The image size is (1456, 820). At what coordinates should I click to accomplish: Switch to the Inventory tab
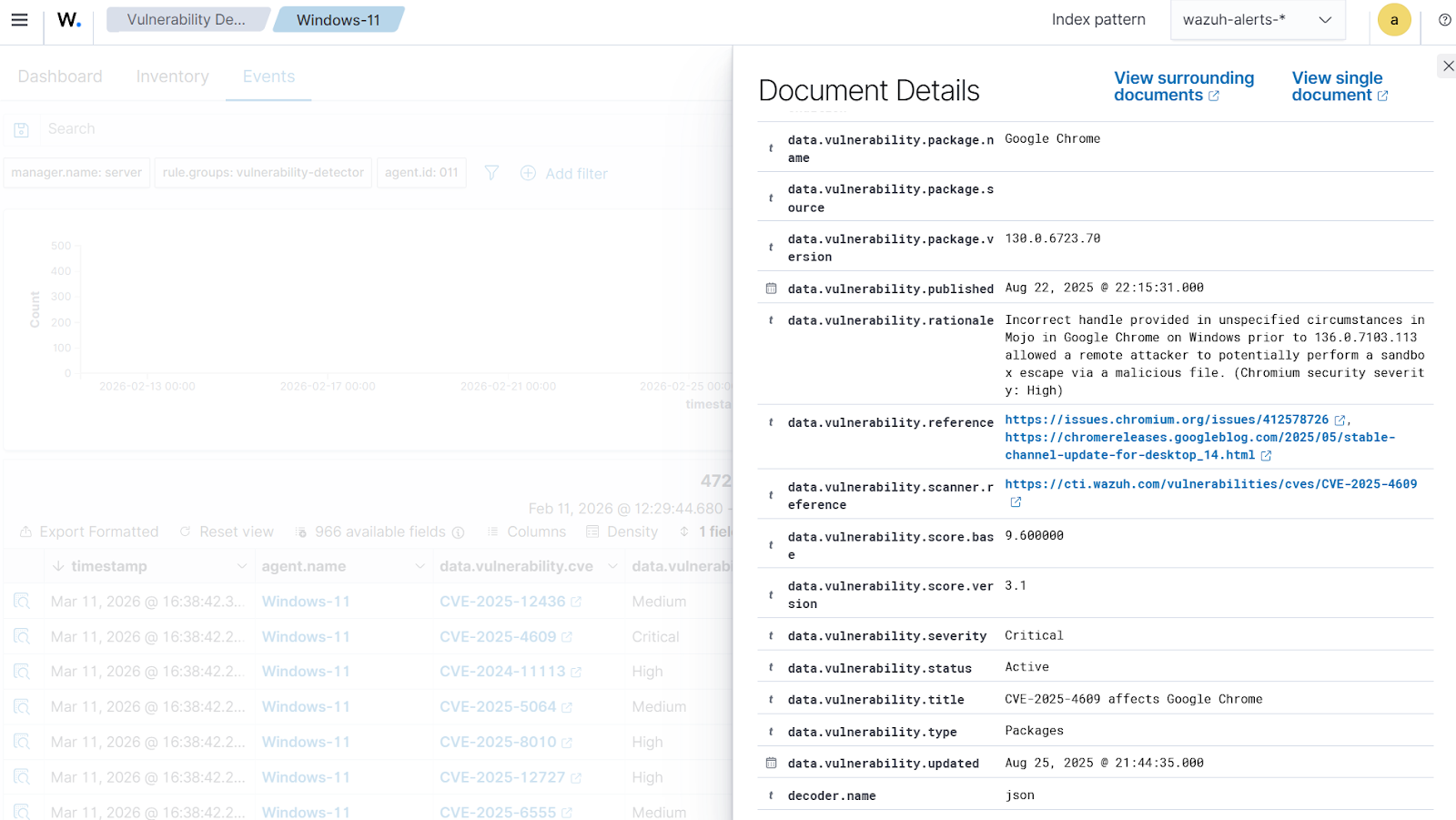click(x=172, y=76)
